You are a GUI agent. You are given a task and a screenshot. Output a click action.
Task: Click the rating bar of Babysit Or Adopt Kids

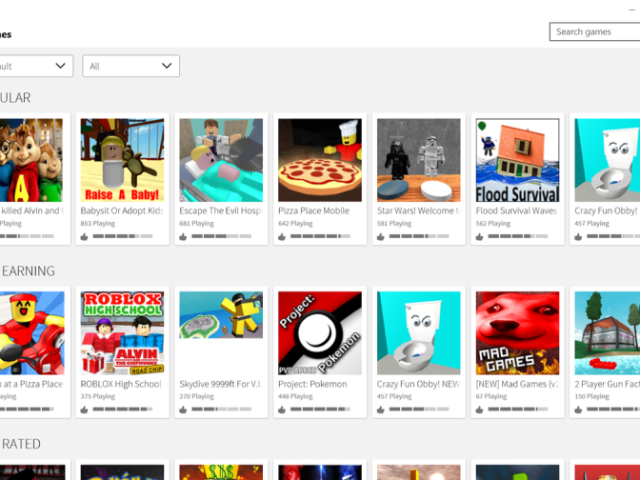coord(122,236)
